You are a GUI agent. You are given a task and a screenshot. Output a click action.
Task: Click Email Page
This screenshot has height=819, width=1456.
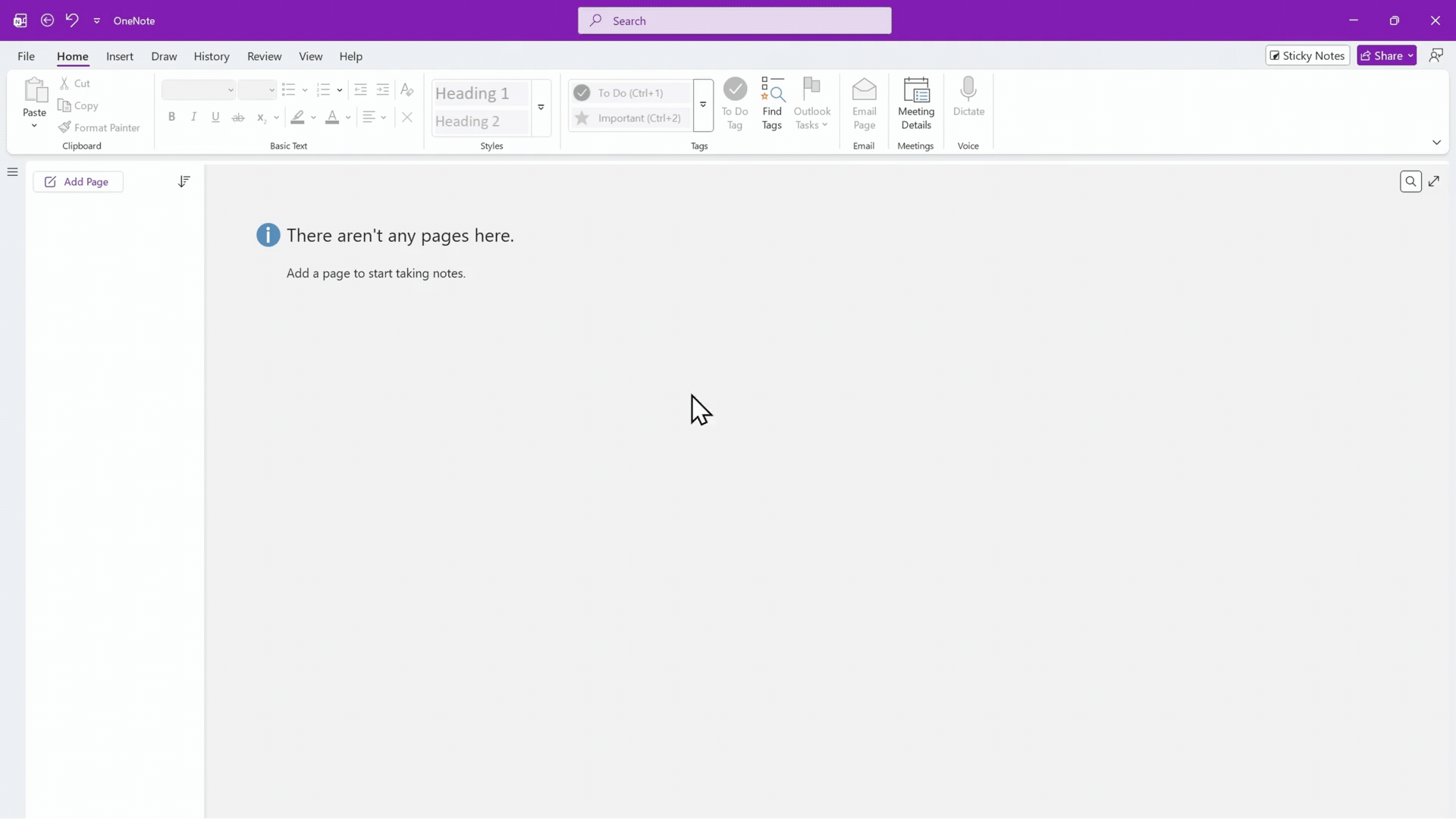coord(864,104)
